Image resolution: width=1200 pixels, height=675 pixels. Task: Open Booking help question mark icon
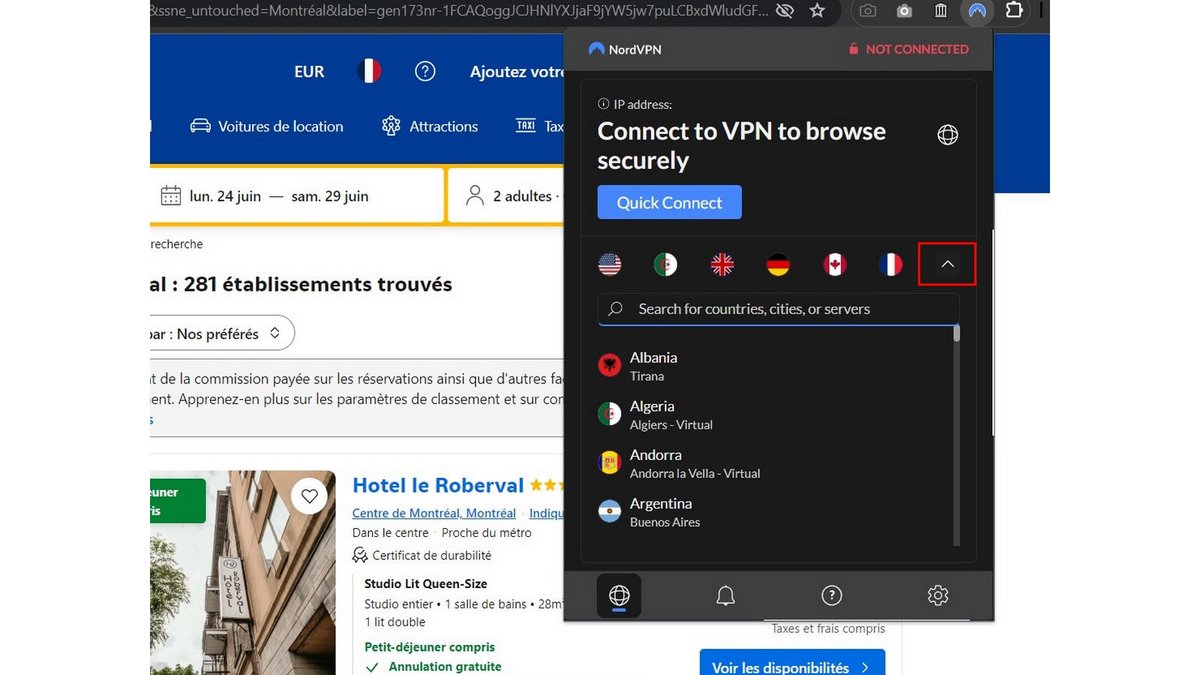click(x=425, y=71)
